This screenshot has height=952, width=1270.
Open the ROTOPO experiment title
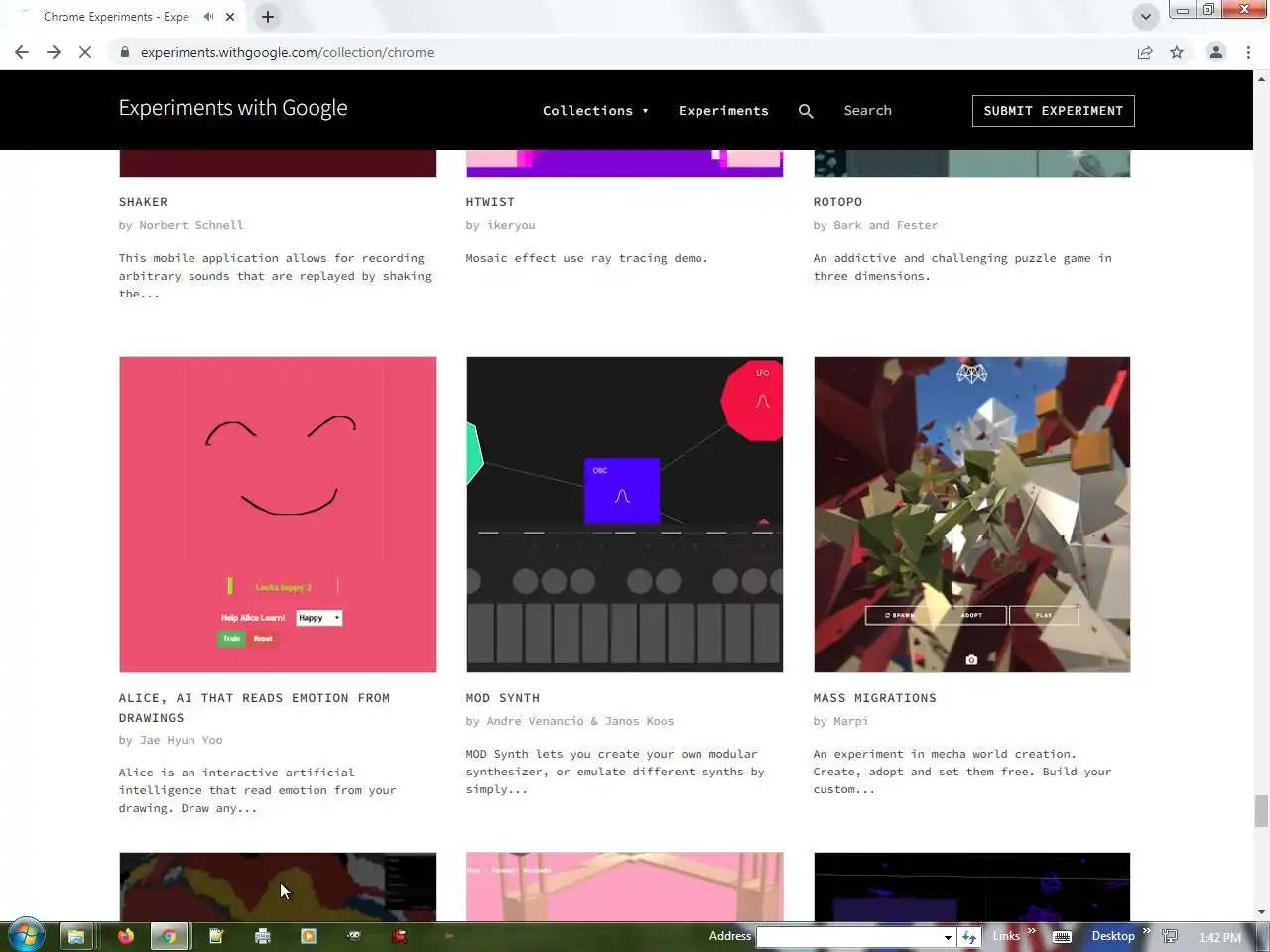pyautogui.click(x=837, y=202)
